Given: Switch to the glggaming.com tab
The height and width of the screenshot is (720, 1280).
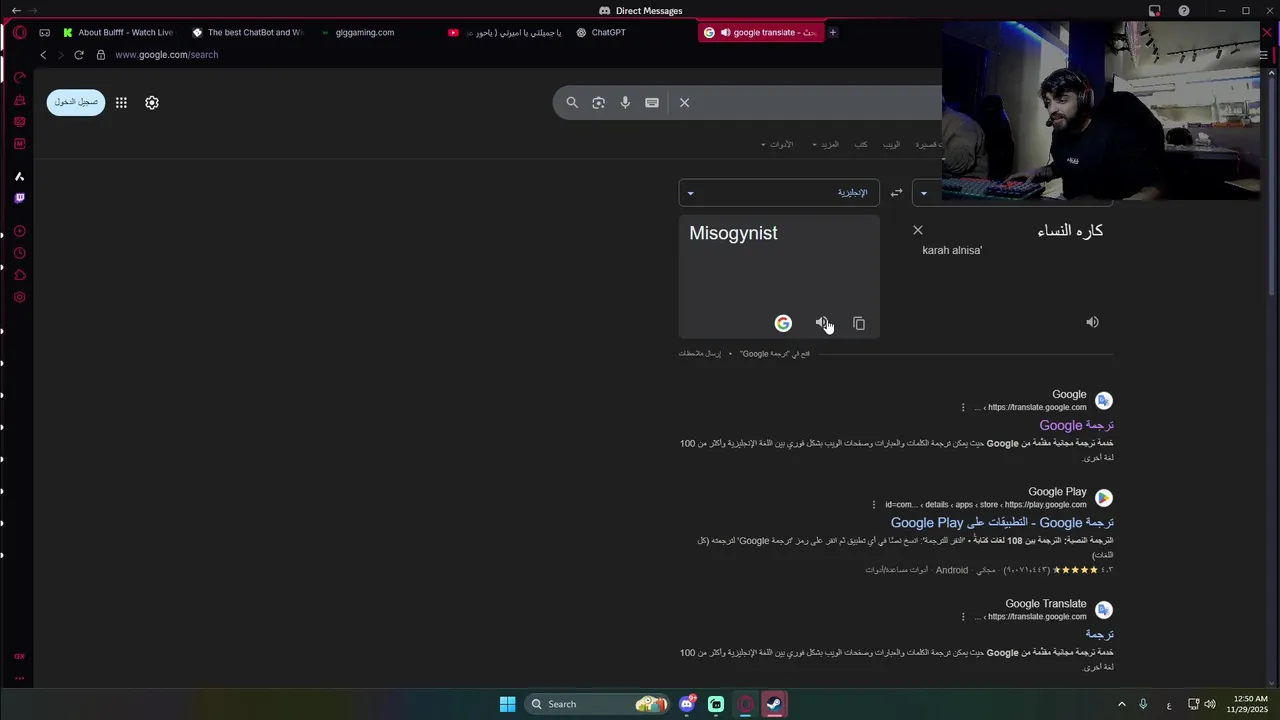Looking at the screenshot, I should pos(365,32).
